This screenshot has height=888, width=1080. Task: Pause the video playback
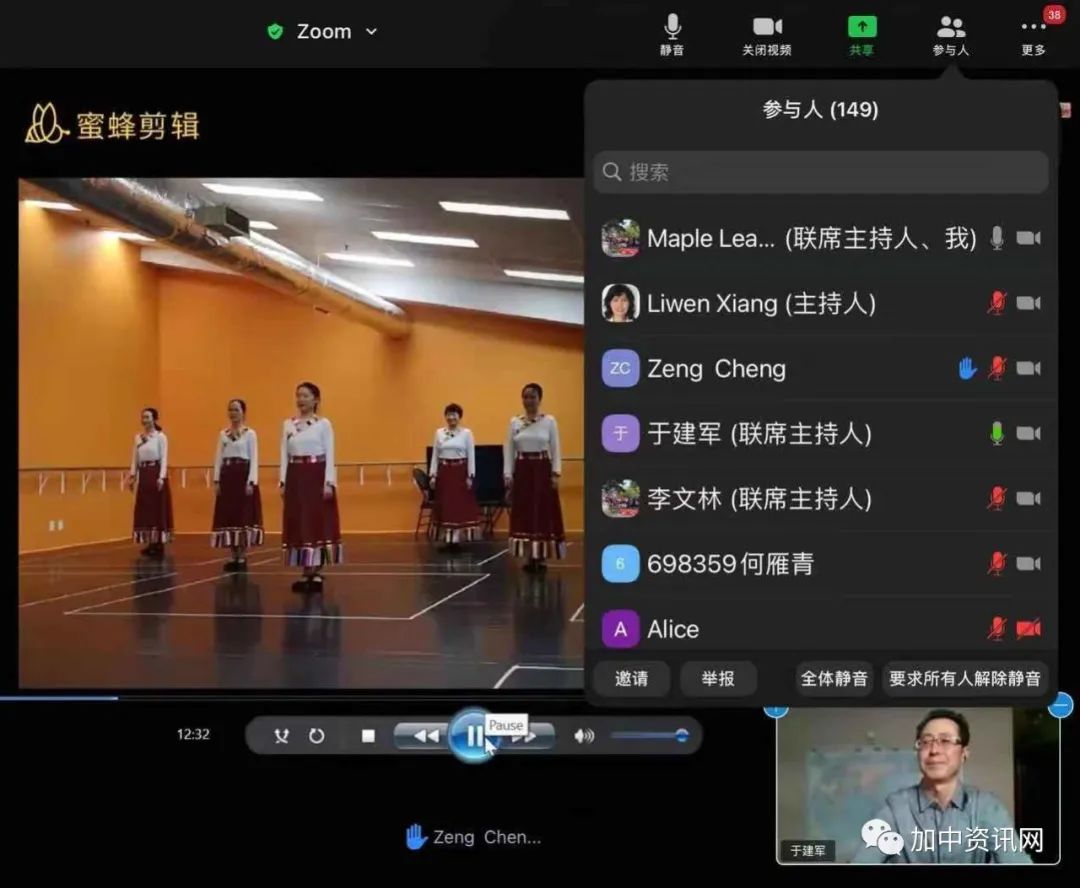pyautogui.click(x=472, y=737)
